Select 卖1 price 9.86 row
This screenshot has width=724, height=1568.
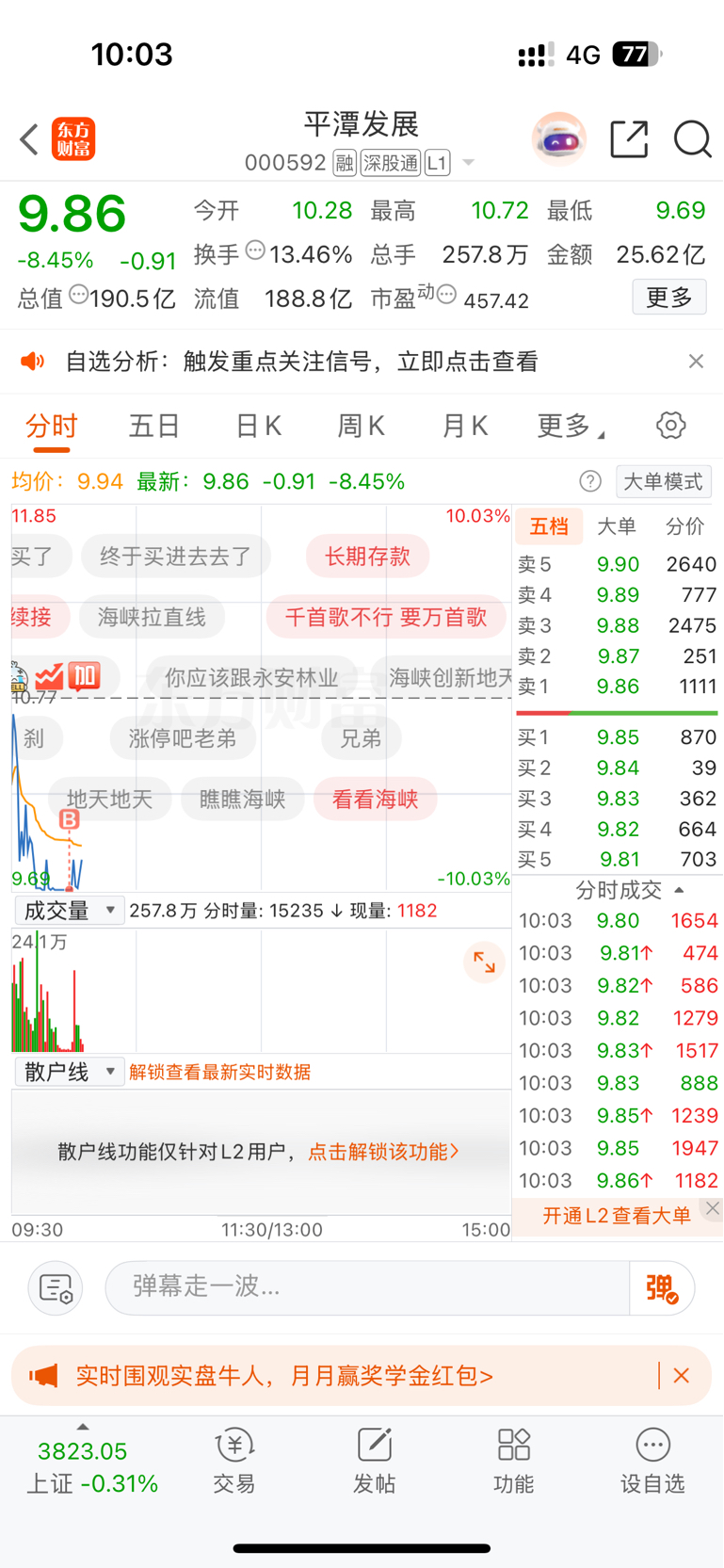(x=618, y=687)
